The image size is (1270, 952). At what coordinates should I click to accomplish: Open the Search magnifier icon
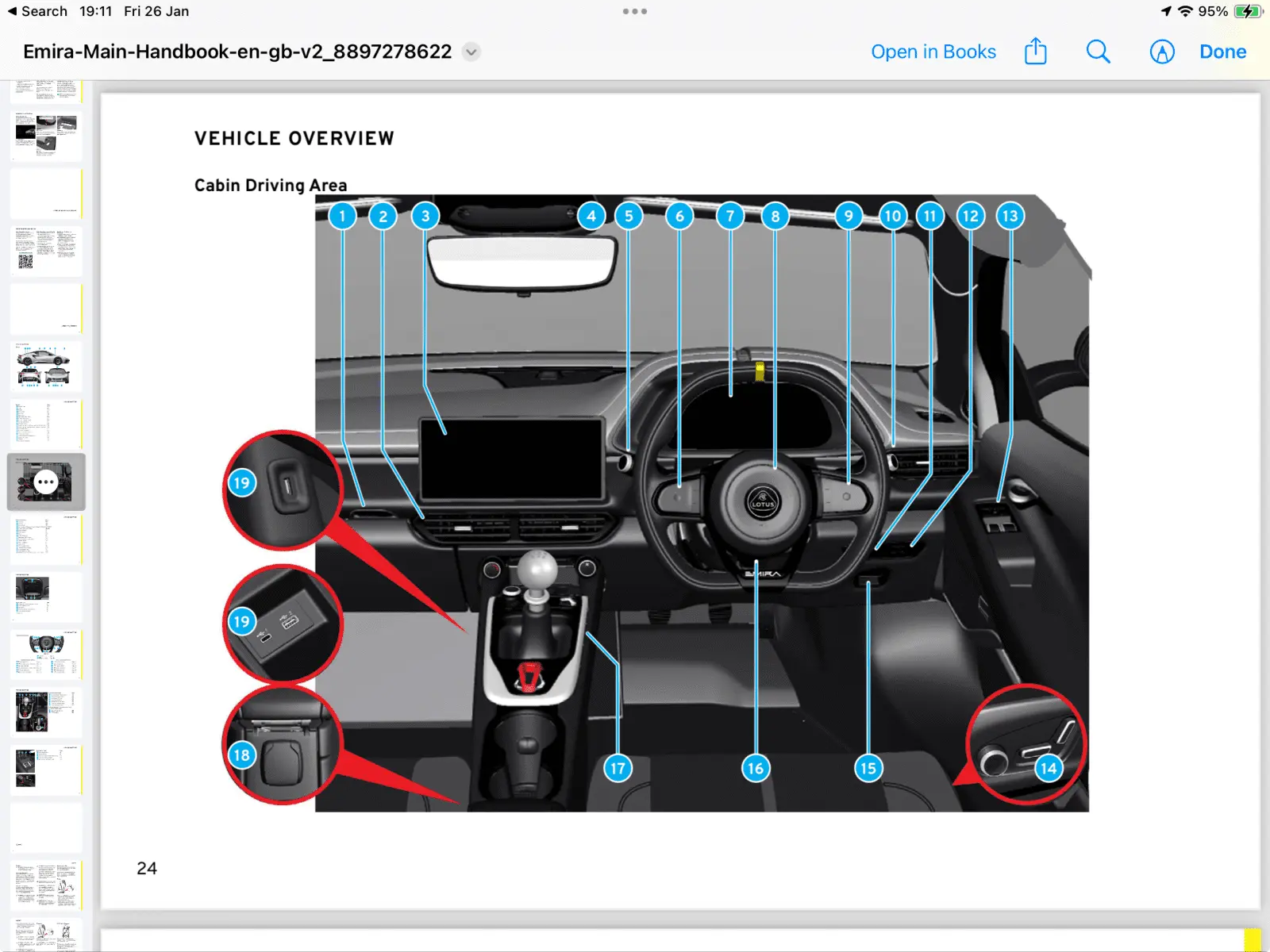point(1098,52)
